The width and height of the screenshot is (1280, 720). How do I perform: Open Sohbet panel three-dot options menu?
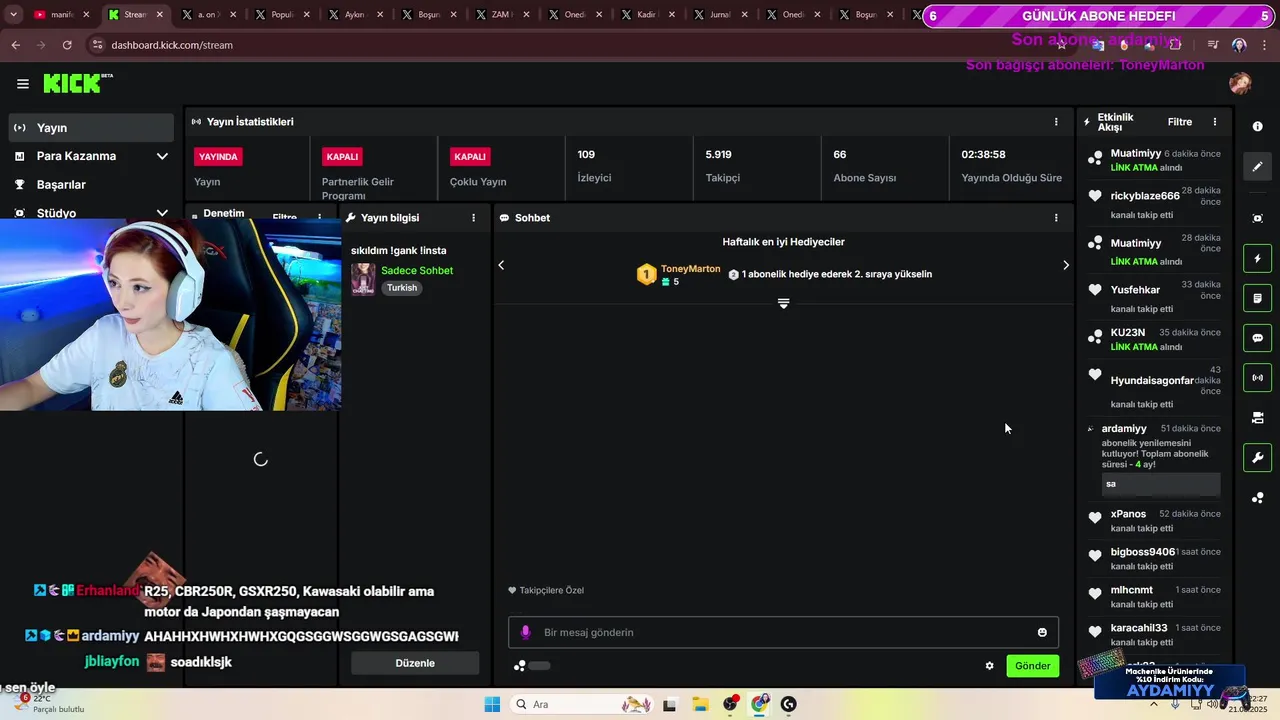point(1056,218)
